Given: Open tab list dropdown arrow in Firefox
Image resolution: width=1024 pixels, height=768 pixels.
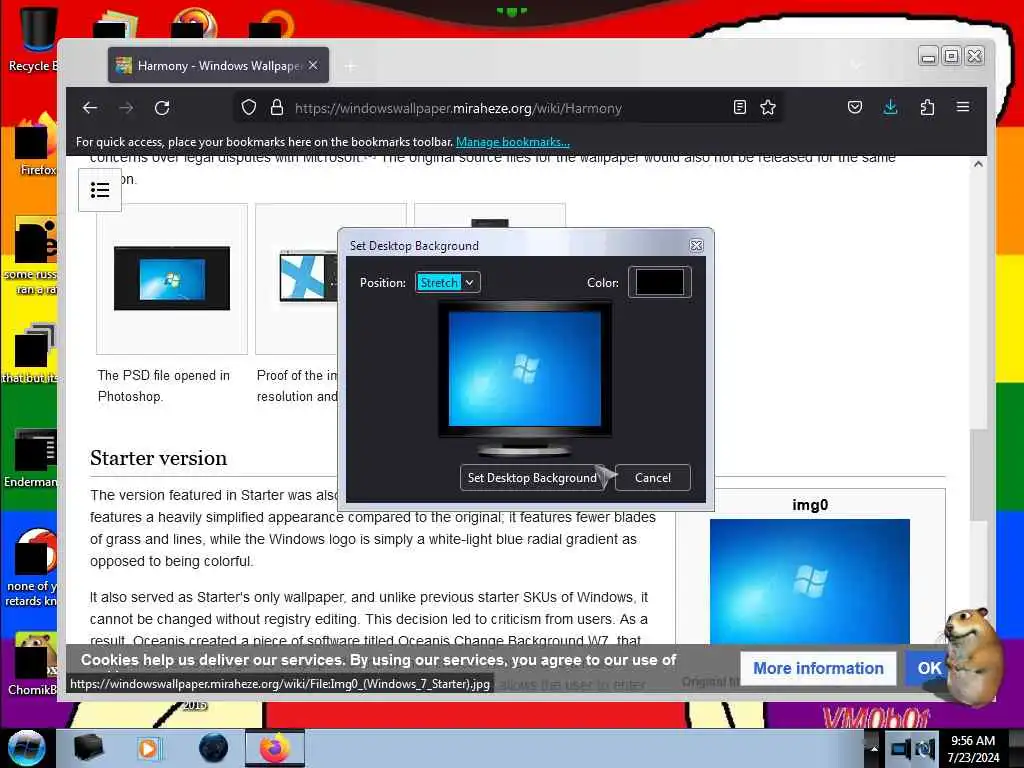Looking at the screenshot, I should coord(856,65).
